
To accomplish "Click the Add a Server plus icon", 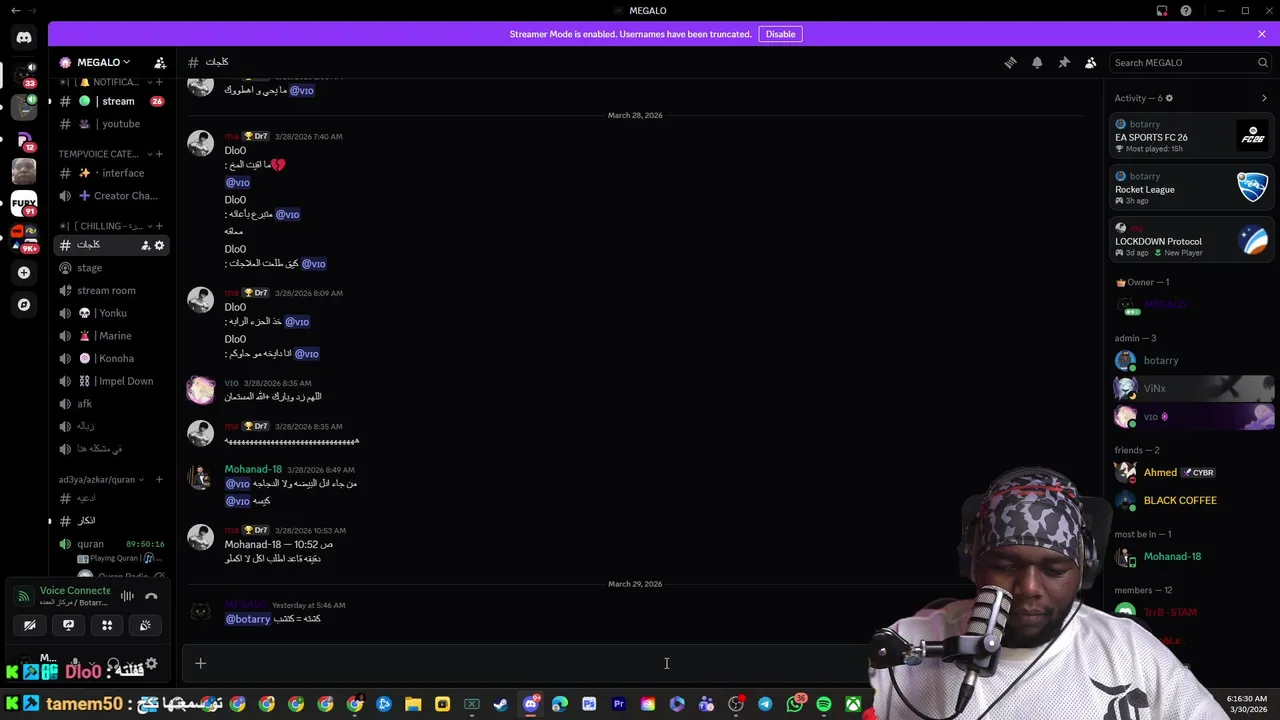I will (24, 272).
